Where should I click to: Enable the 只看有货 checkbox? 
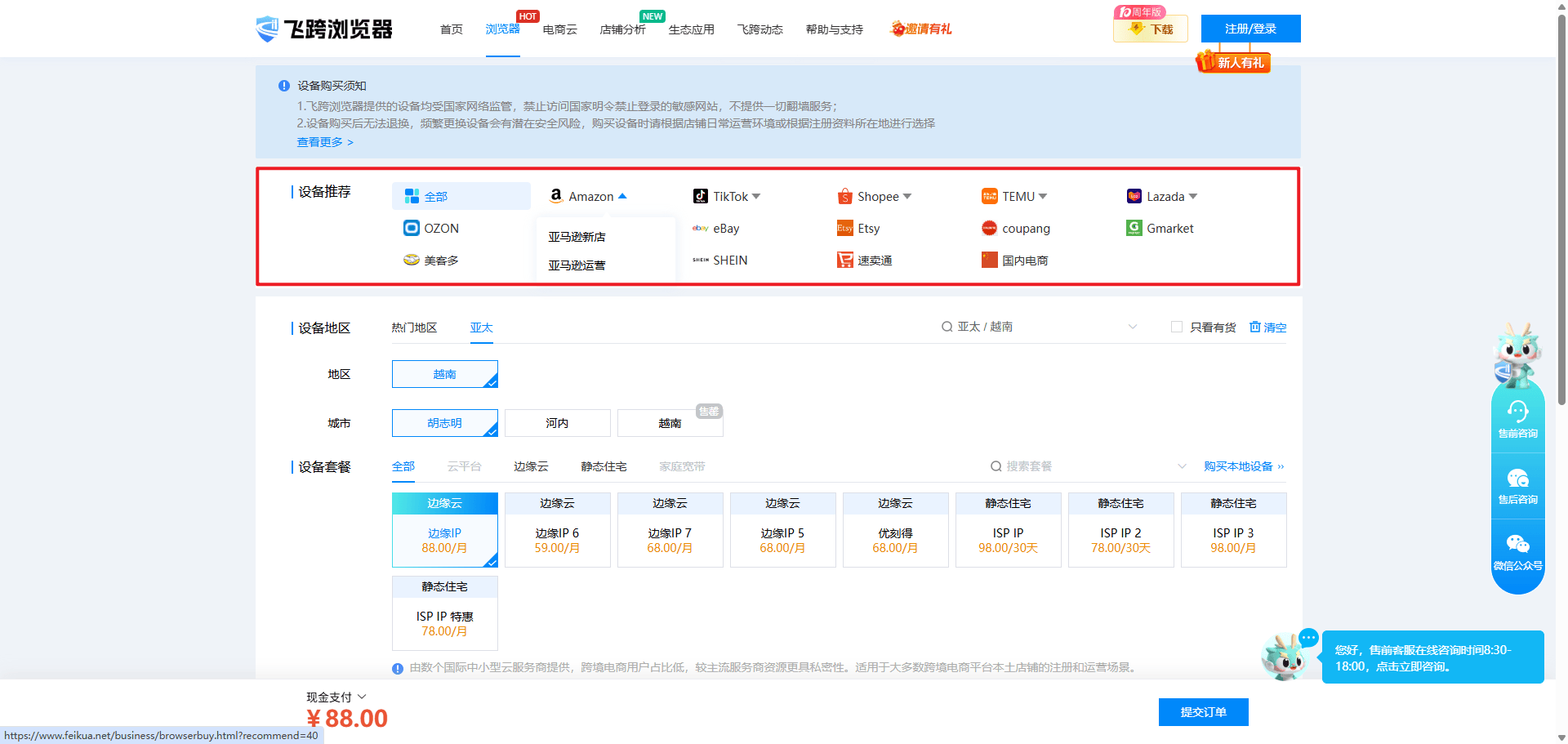[x=1176, y=327]
